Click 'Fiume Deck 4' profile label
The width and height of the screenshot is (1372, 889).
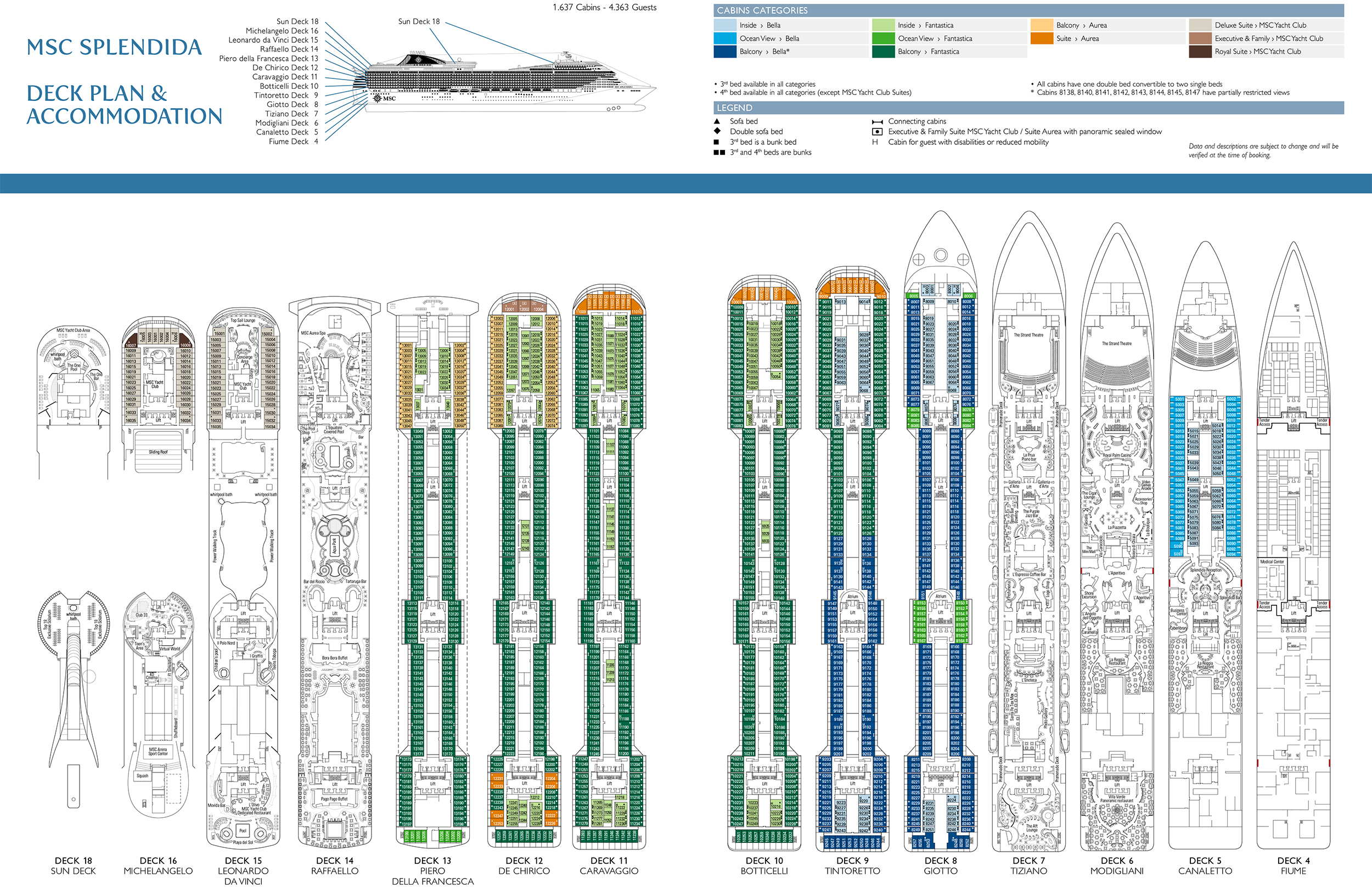(x=294, y=141)
